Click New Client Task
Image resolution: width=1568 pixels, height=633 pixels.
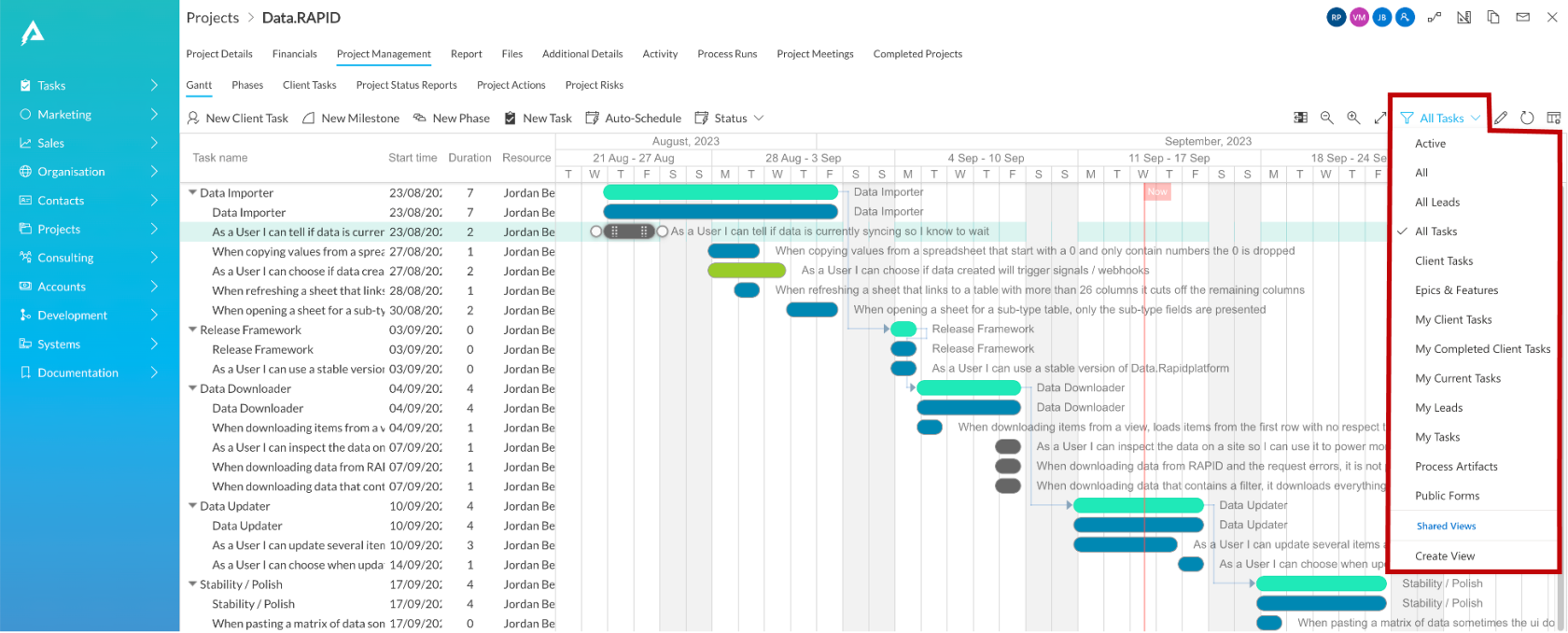pyautogui.click(x=238, y=119)
